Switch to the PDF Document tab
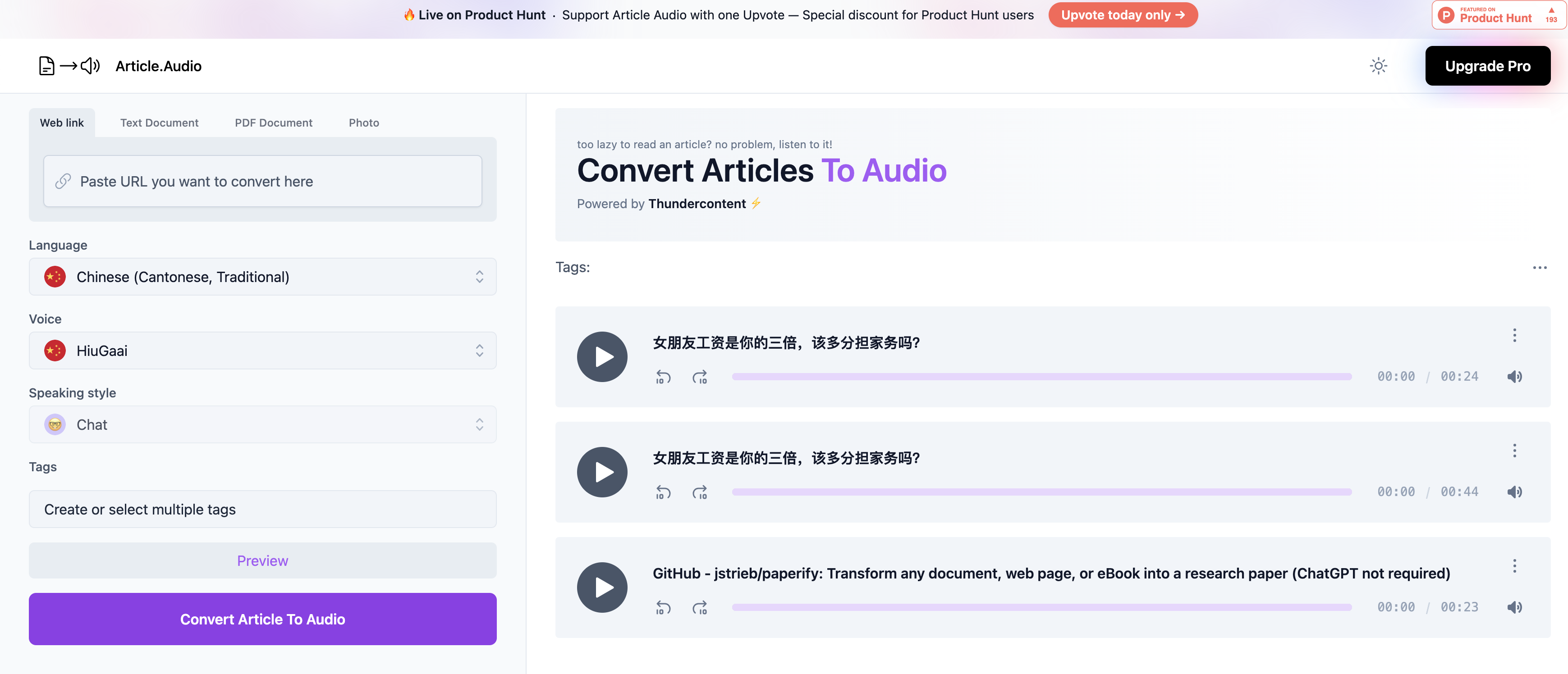The width and height of the screenshot is (1568, 674). click(x=273, y=123)
